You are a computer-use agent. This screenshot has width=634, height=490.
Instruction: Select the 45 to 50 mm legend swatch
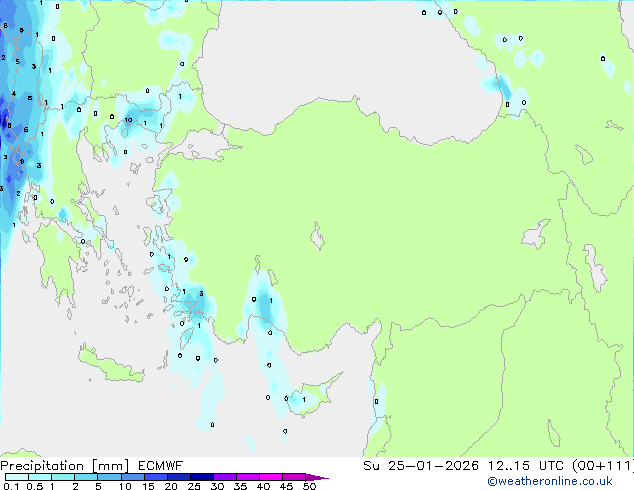(294, 477)
